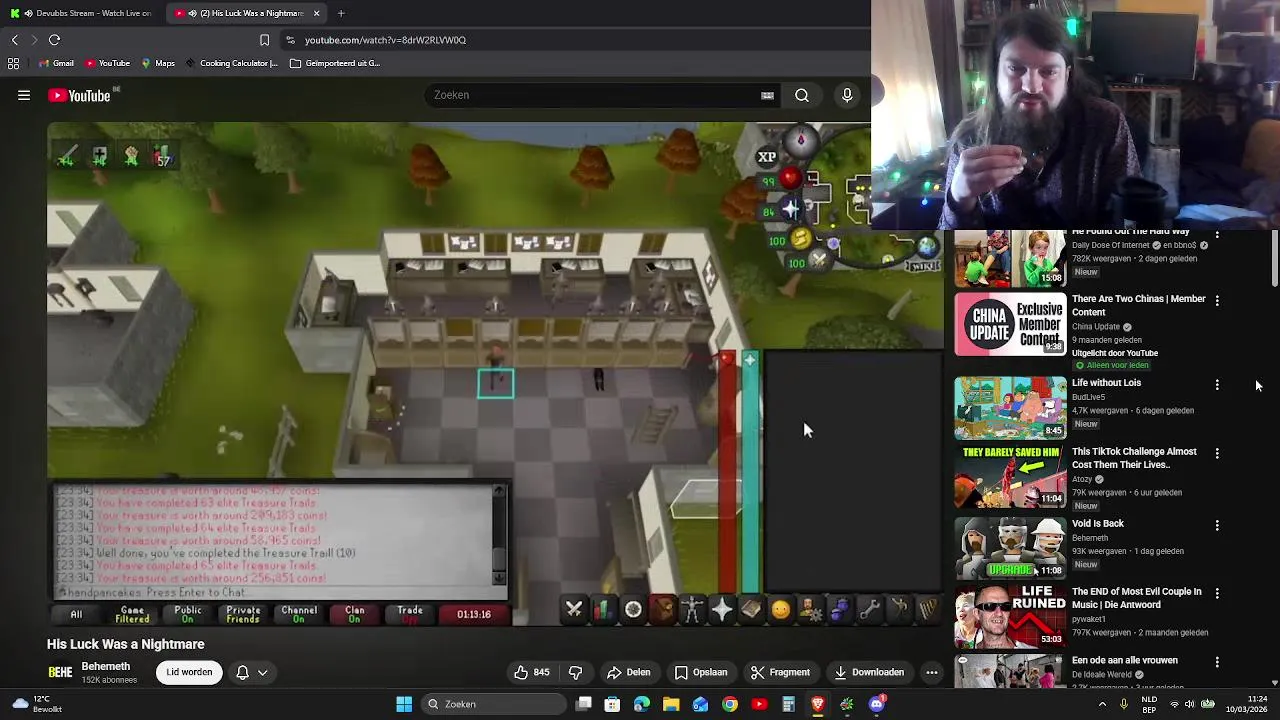
Task: Toggle the Private Friends chat tab
Action: pos(243,614)
